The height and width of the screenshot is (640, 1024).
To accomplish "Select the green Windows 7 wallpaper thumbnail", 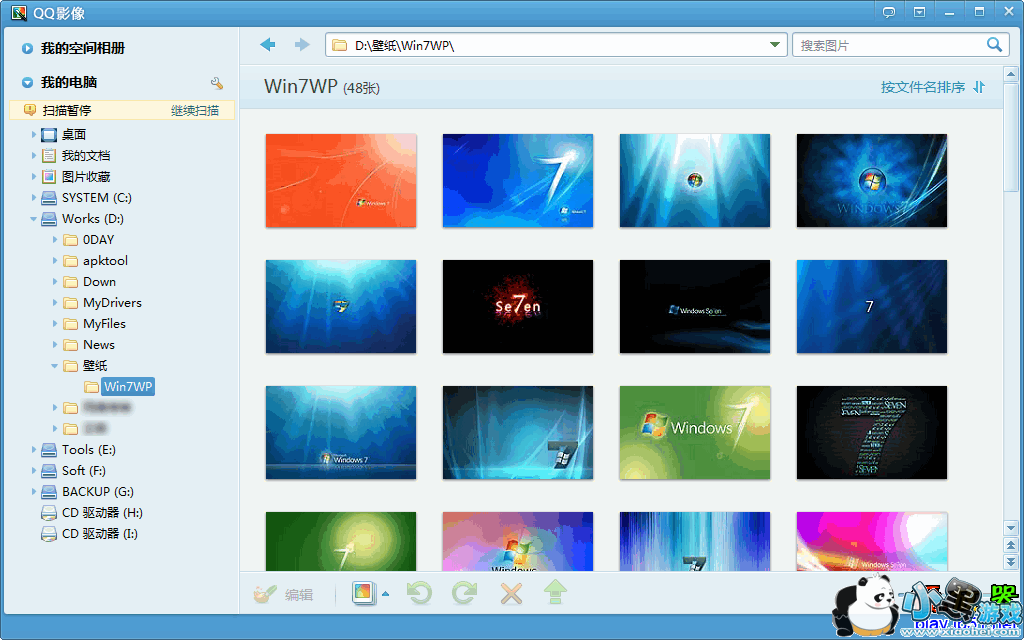I will click(695, 432).
